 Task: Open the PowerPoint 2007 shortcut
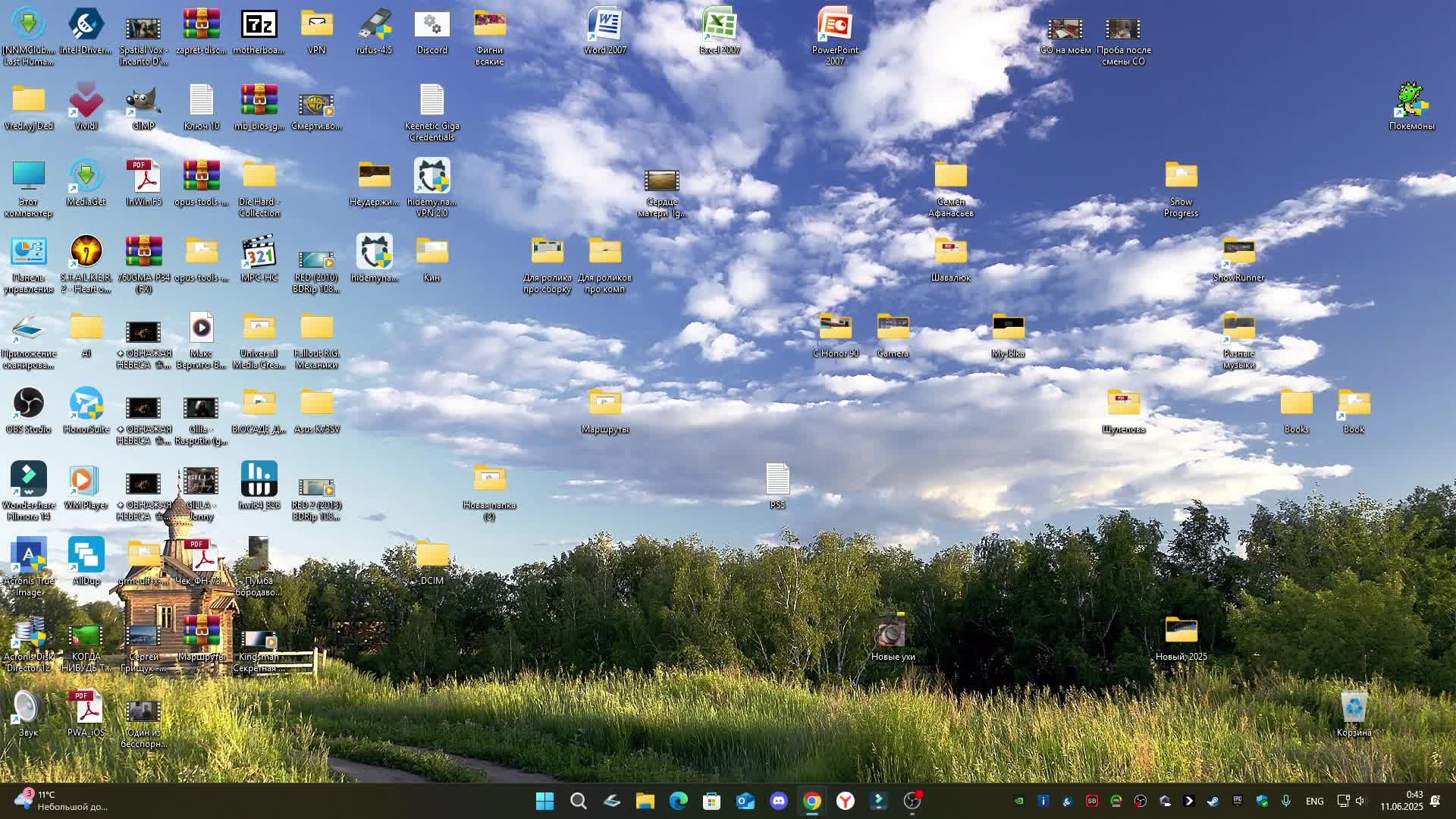(834, 26)
